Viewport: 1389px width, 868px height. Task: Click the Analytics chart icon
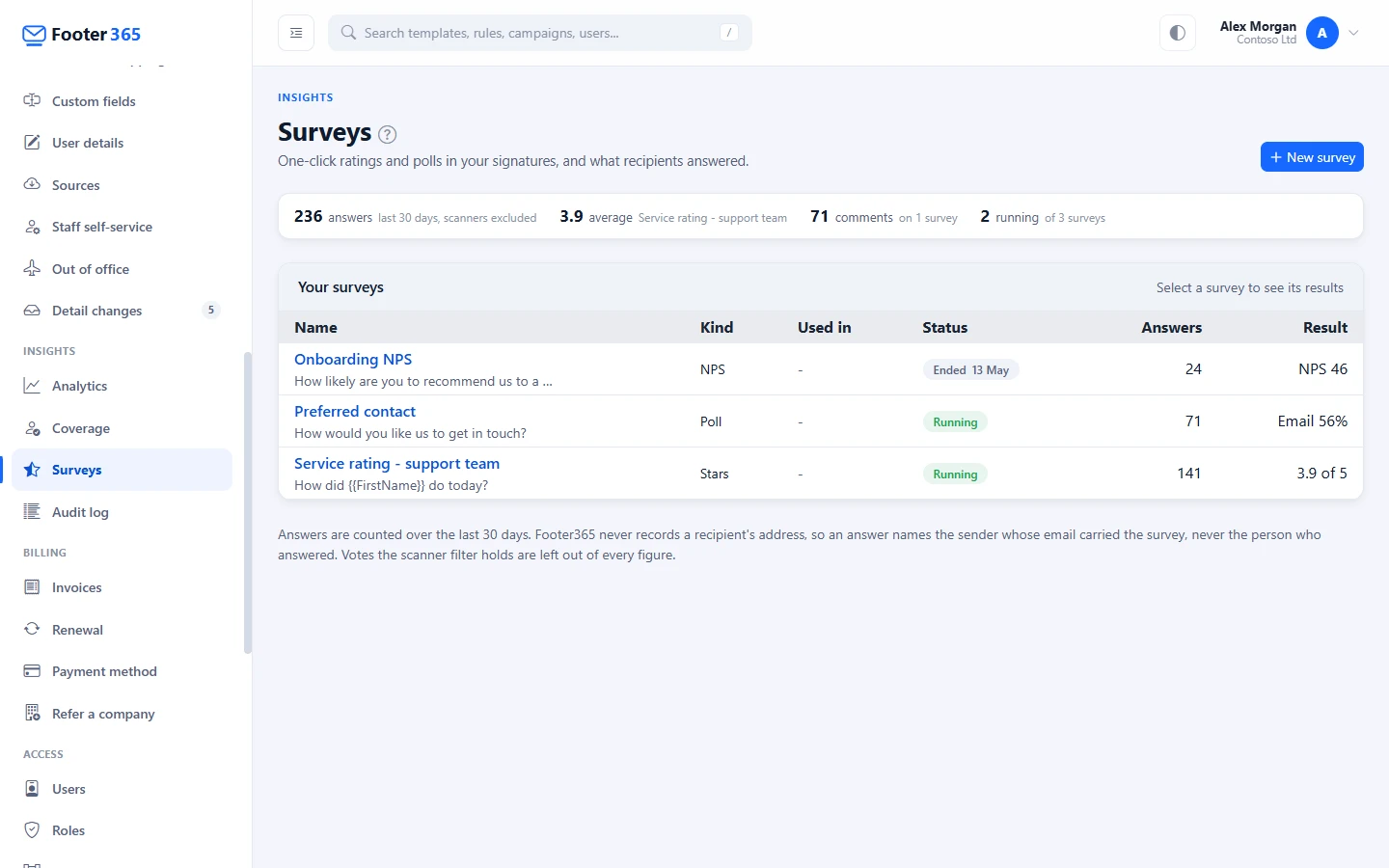32,386
